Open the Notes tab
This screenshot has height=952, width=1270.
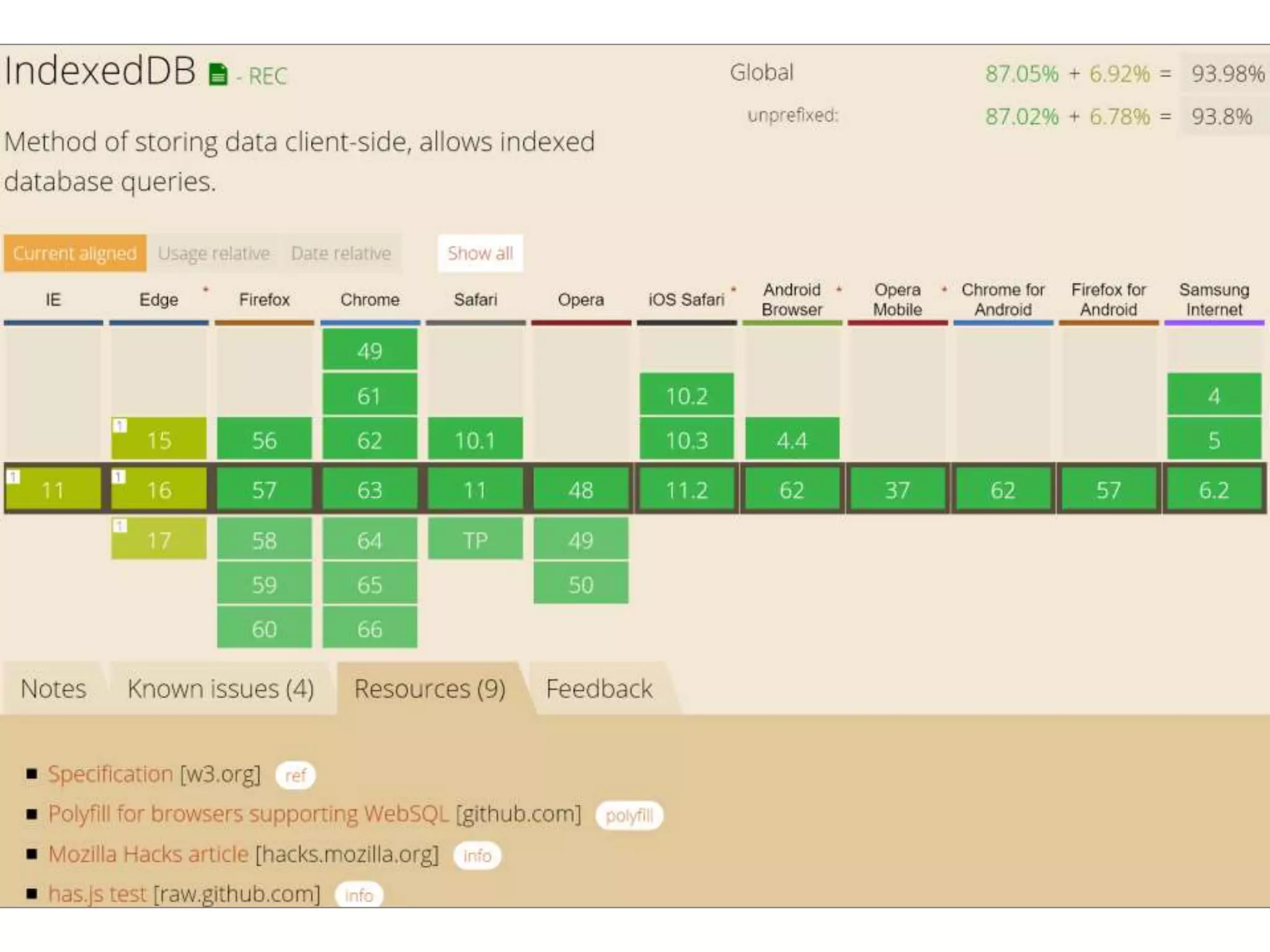tap(53, 689)
